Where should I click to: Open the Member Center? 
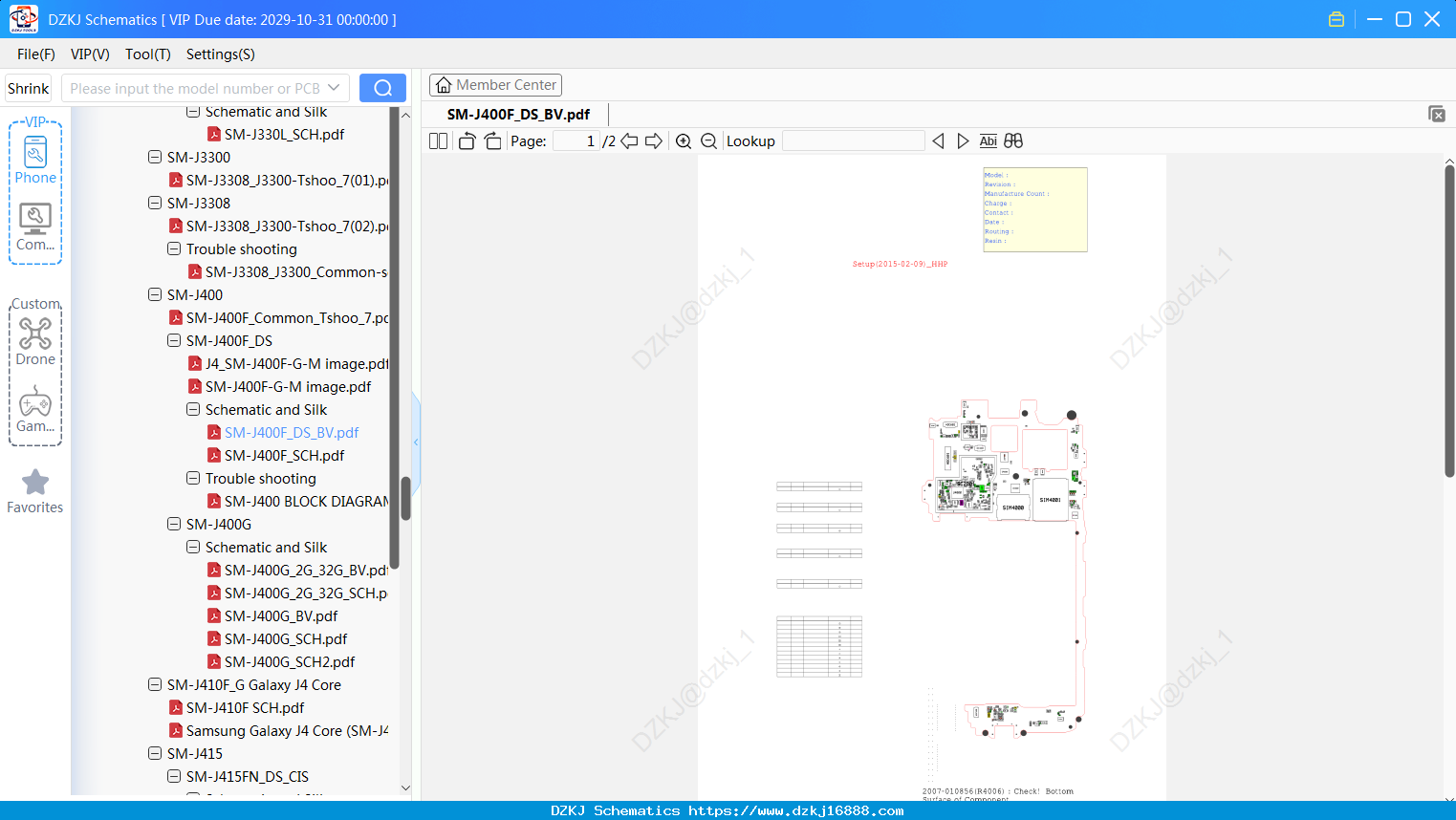click(495, 85)
